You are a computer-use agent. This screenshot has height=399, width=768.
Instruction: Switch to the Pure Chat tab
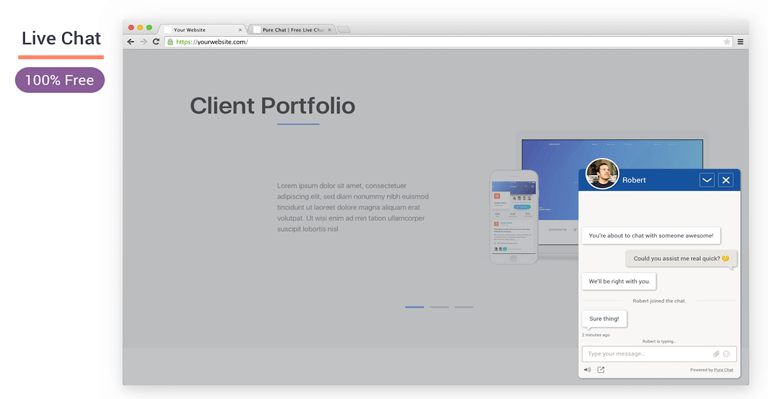tap(292, 30)
